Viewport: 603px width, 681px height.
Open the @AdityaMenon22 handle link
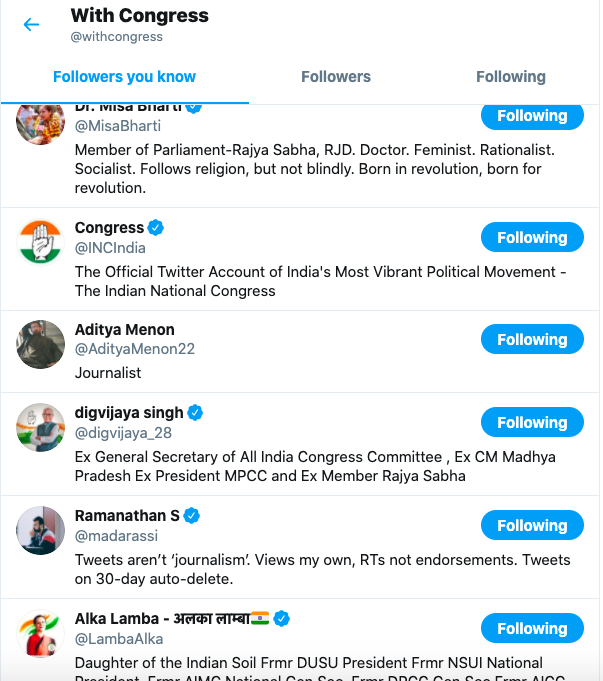(135, 349)
